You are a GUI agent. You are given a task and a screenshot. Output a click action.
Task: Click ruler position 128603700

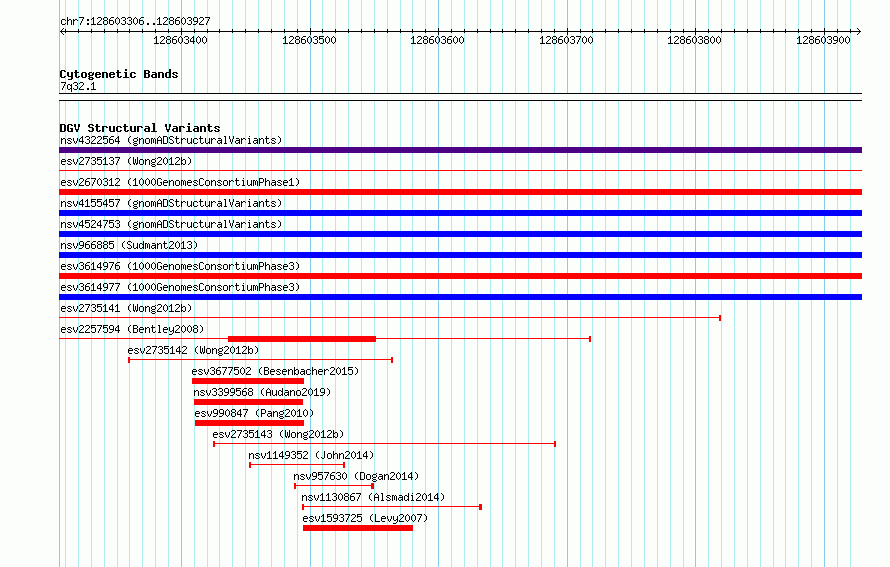(x=566, y=40)
